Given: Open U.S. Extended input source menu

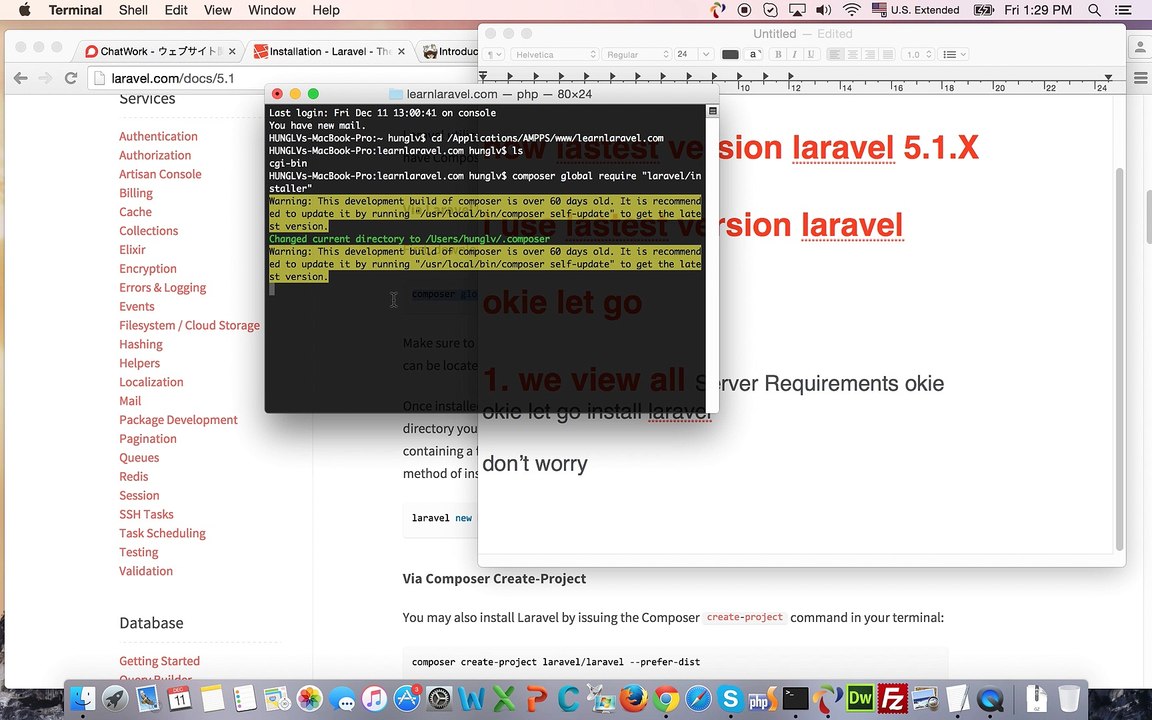Looking at the screenshot, I should point(915,10).
